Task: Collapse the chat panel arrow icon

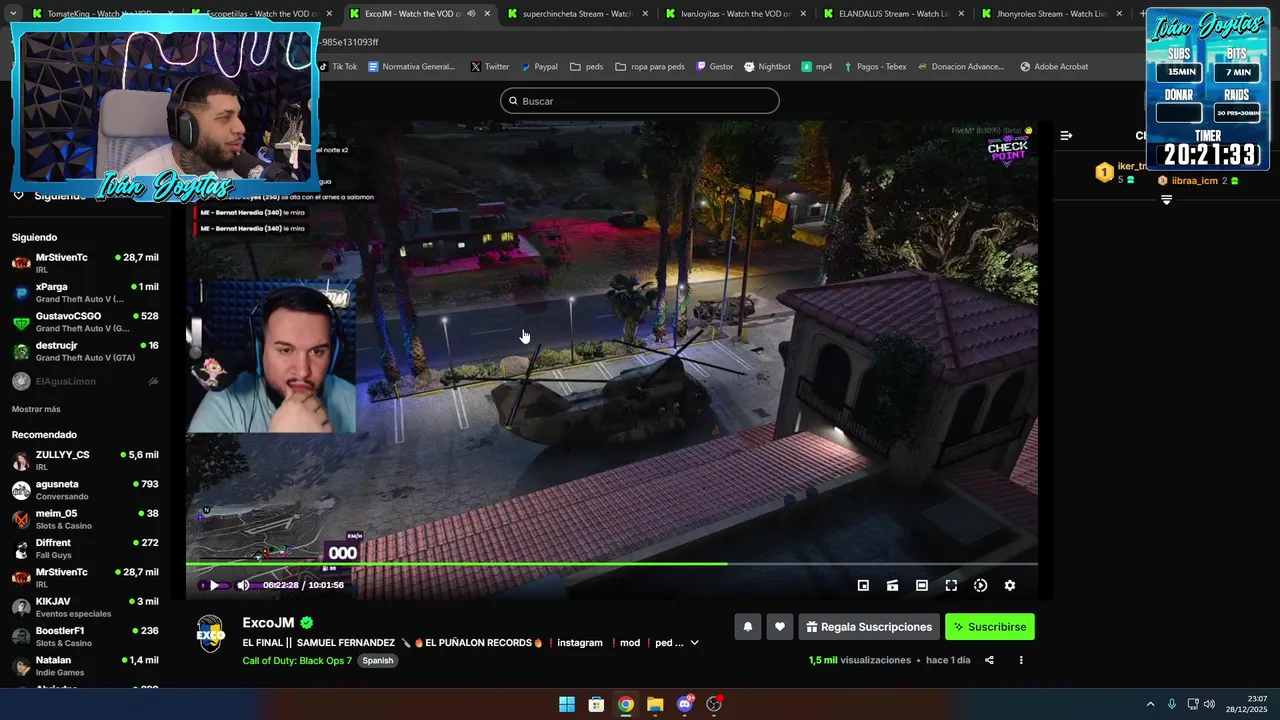Action: click(x=1066, y=135)
